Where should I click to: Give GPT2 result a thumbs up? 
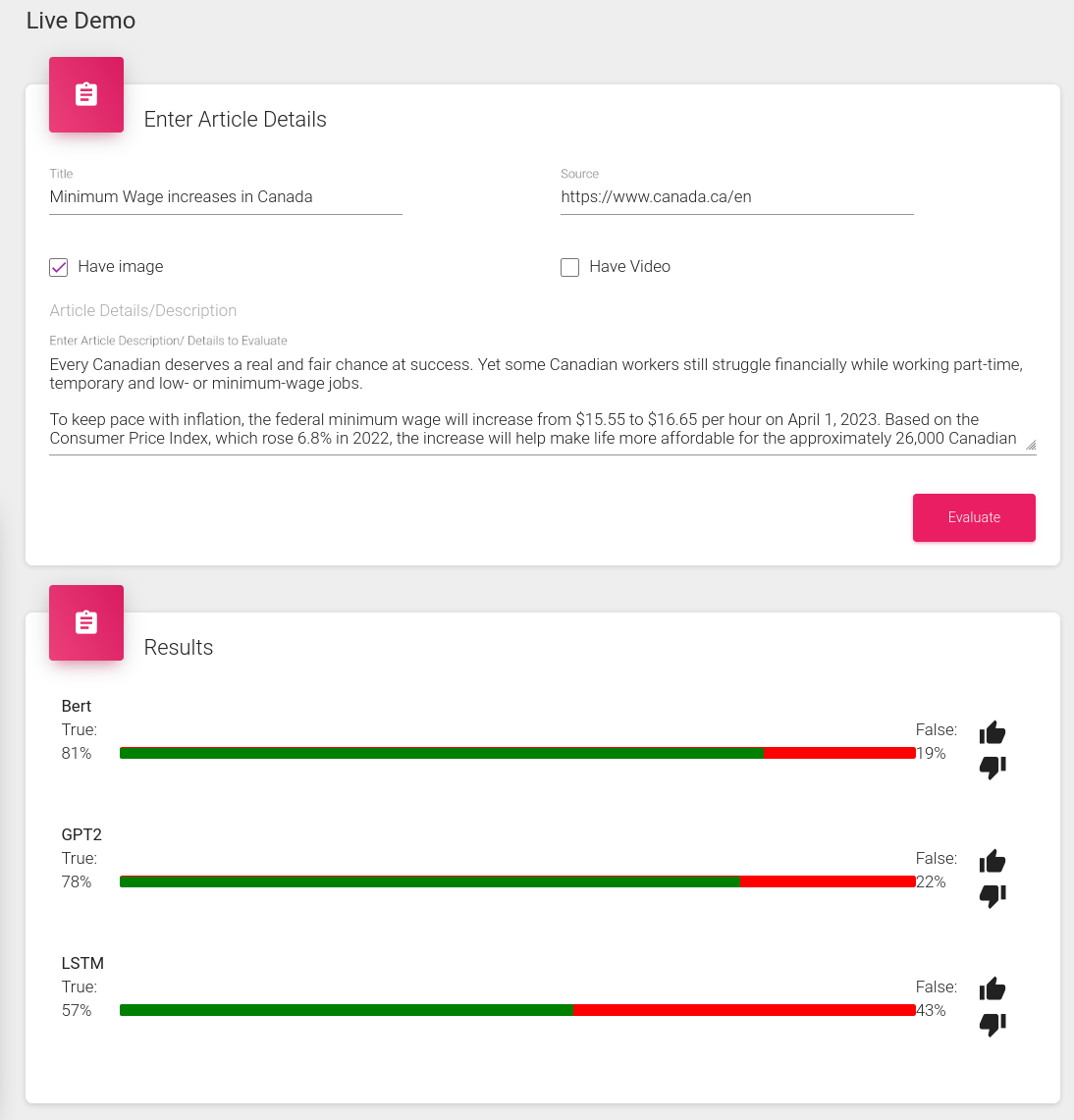tap(992, 861)
